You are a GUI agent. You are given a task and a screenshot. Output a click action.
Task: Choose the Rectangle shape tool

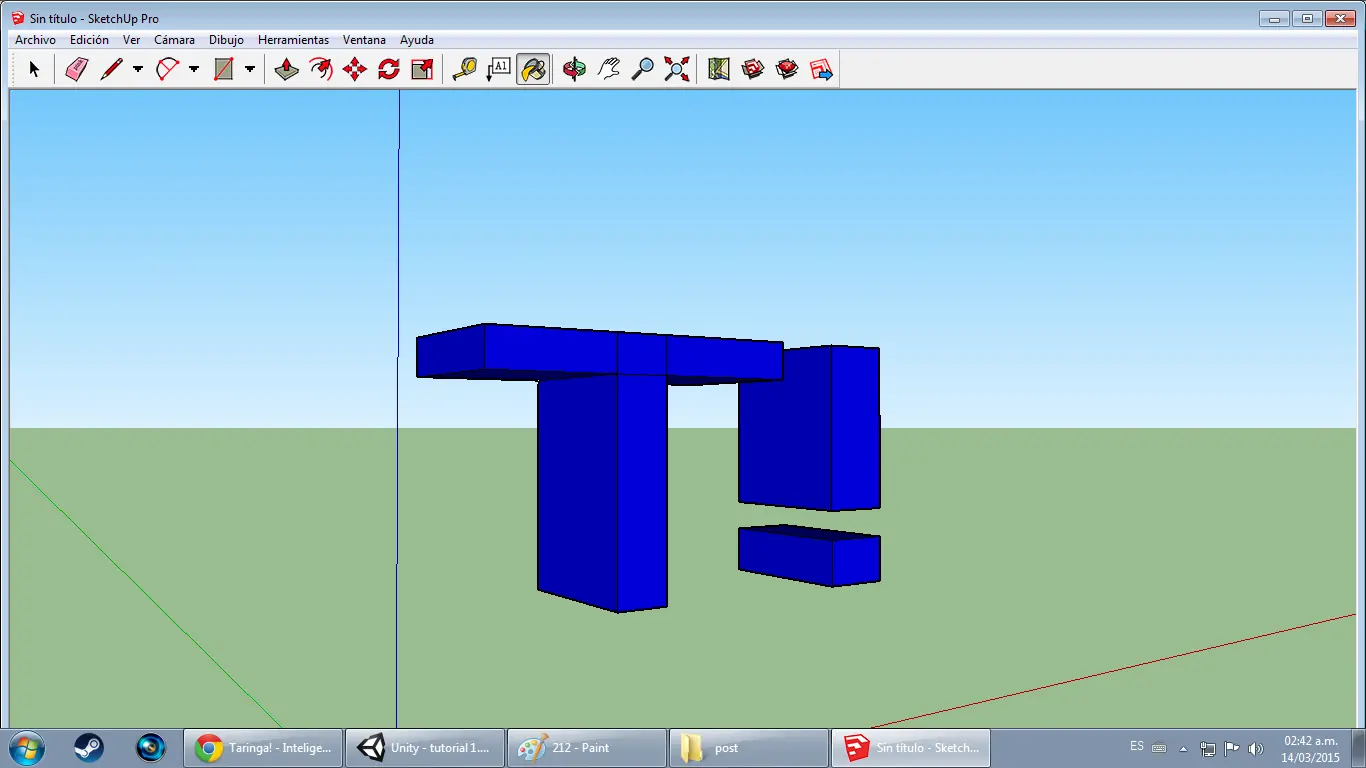pyautogui.click(x=223, y=69)
